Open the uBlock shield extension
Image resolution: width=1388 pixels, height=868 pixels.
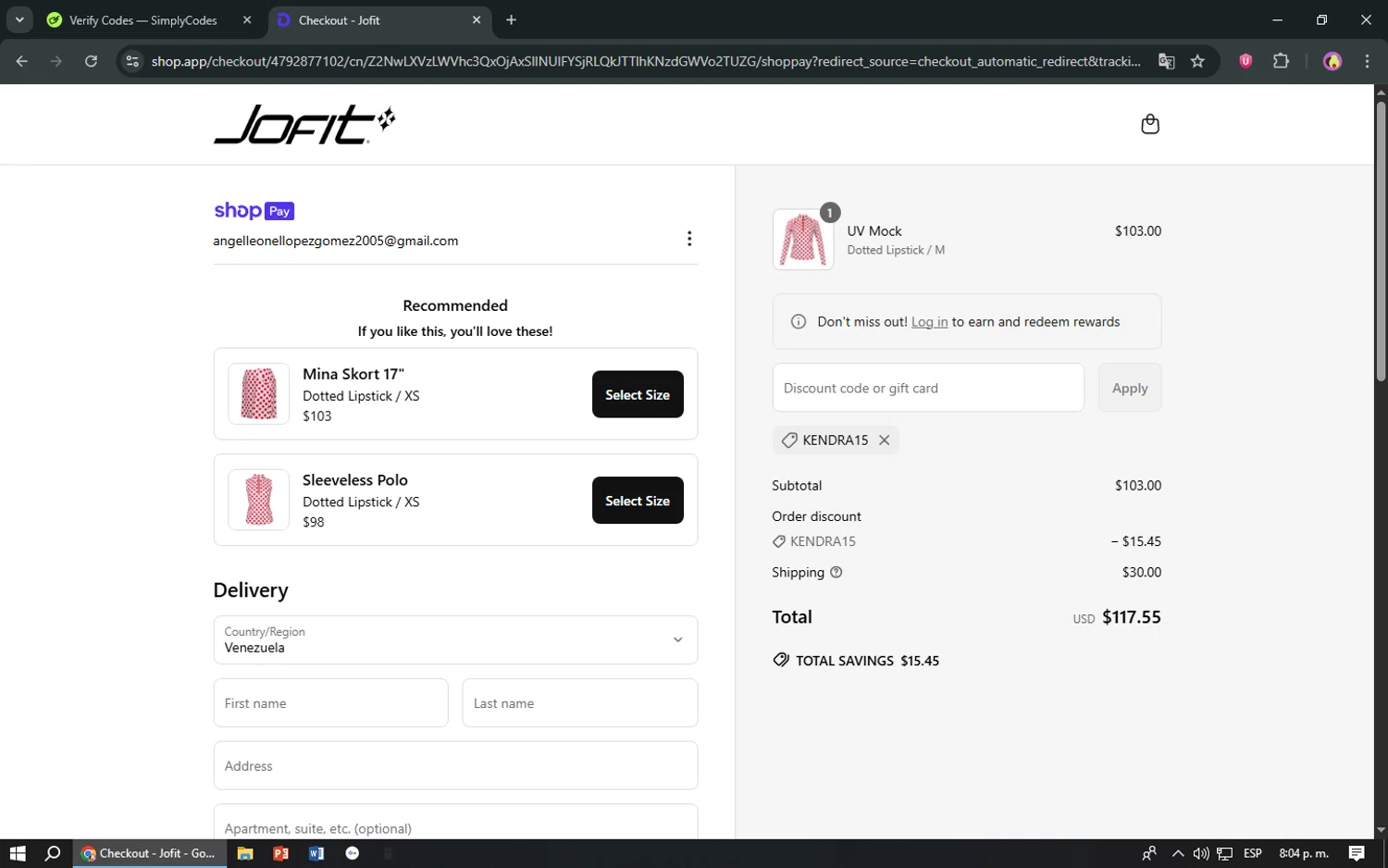1245,61
